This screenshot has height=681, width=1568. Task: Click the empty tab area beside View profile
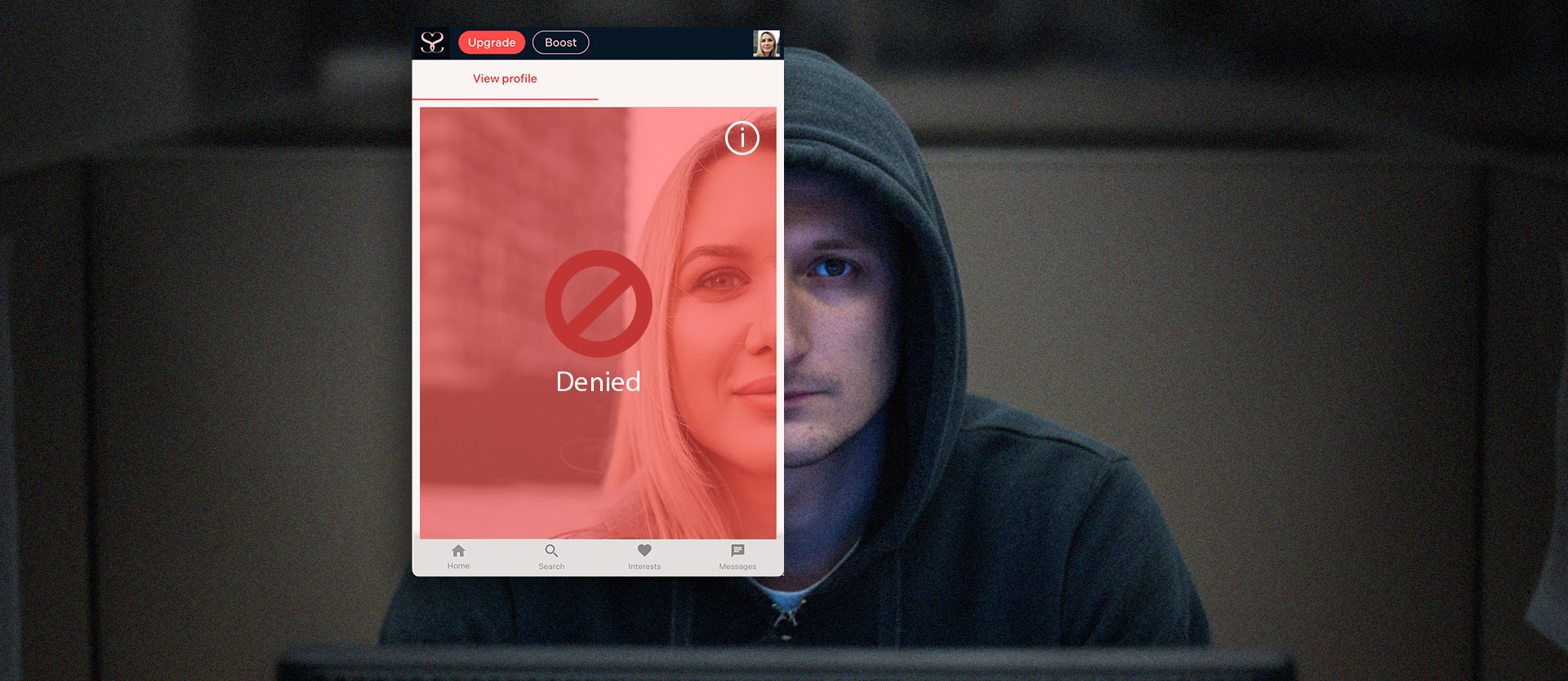(x=690, y=79)
